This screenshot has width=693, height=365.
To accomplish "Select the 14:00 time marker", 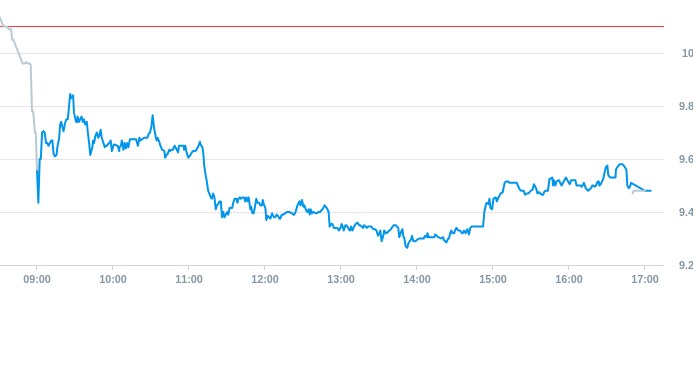I will (x=417, y=279).
